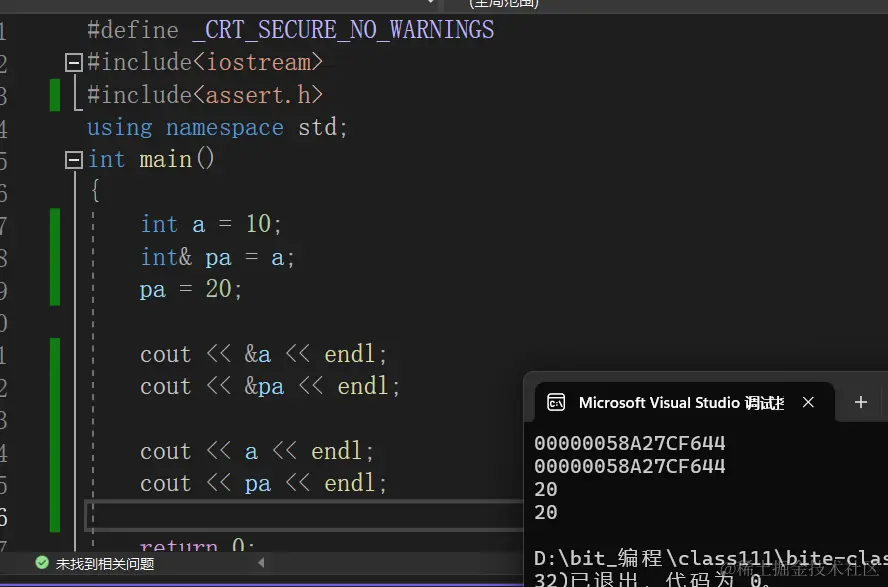The height and width of the screenshot is (587, 888).
Task: Click the green no-issues-found check icon
Action: [x=42, y=563]
